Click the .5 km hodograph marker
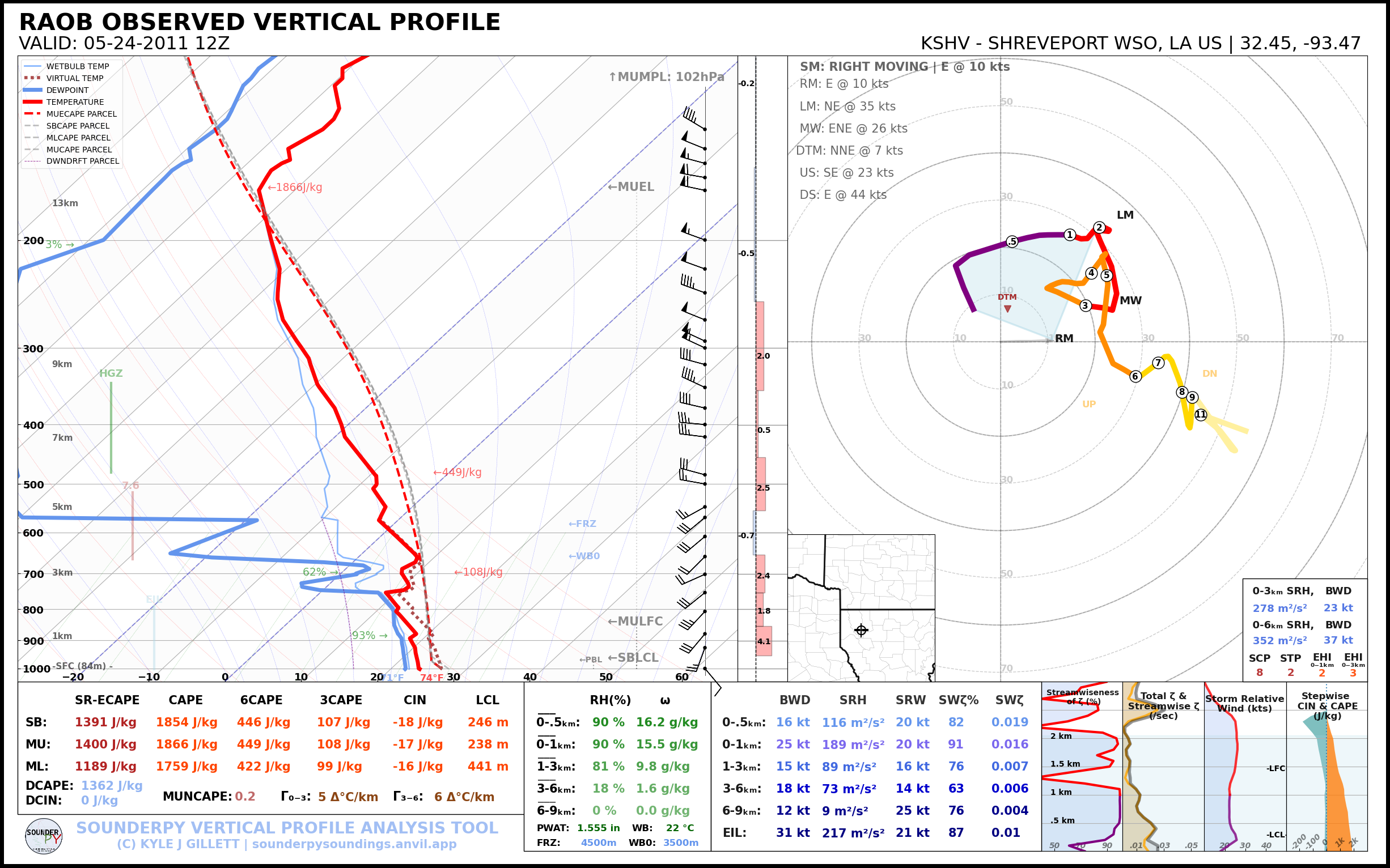The height and width of the screenshot is (868, 1390). tap(1012, 241)
